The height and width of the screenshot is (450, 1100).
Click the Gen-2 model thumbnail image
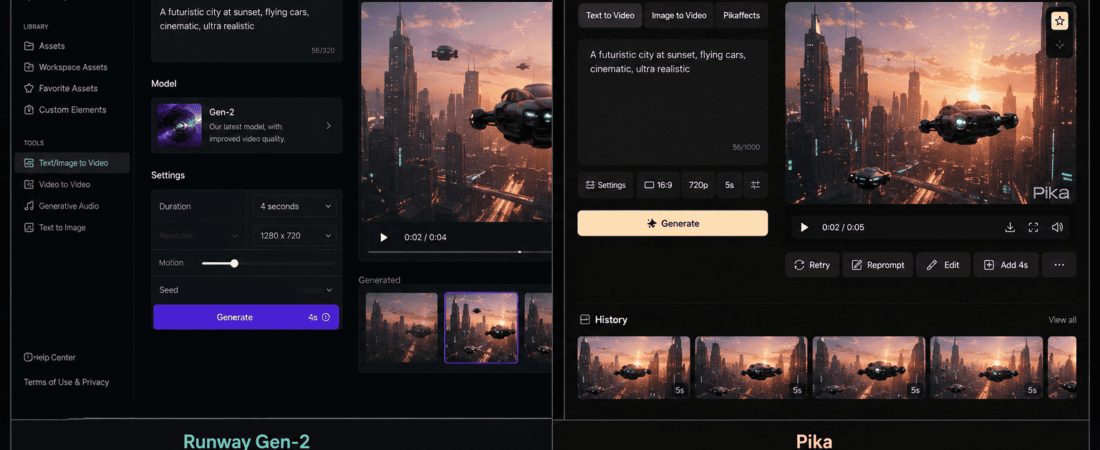180,126
